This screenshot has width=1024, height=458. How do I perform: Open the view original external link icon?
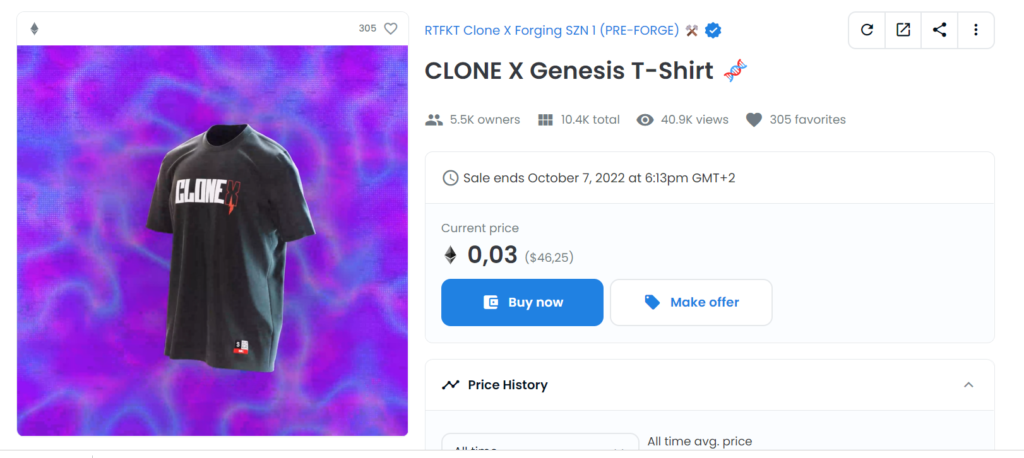point(903,30)
